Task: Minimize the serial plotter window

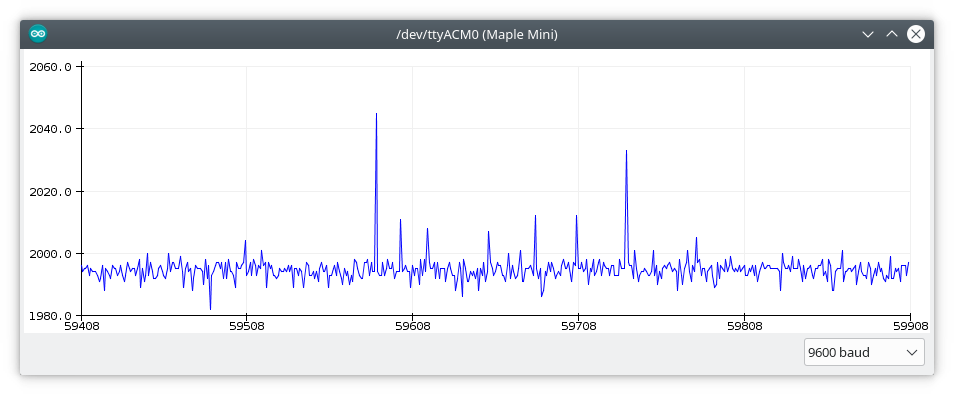Action: click(868, 34)
